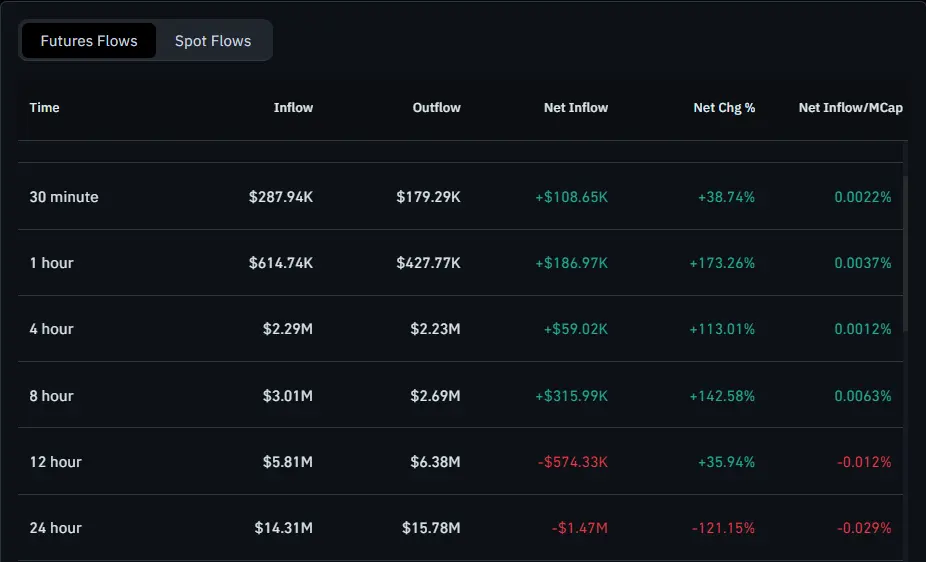
Task: Select the Futures Flows tab
Action: pyautogui.click(x=89, y=41)
